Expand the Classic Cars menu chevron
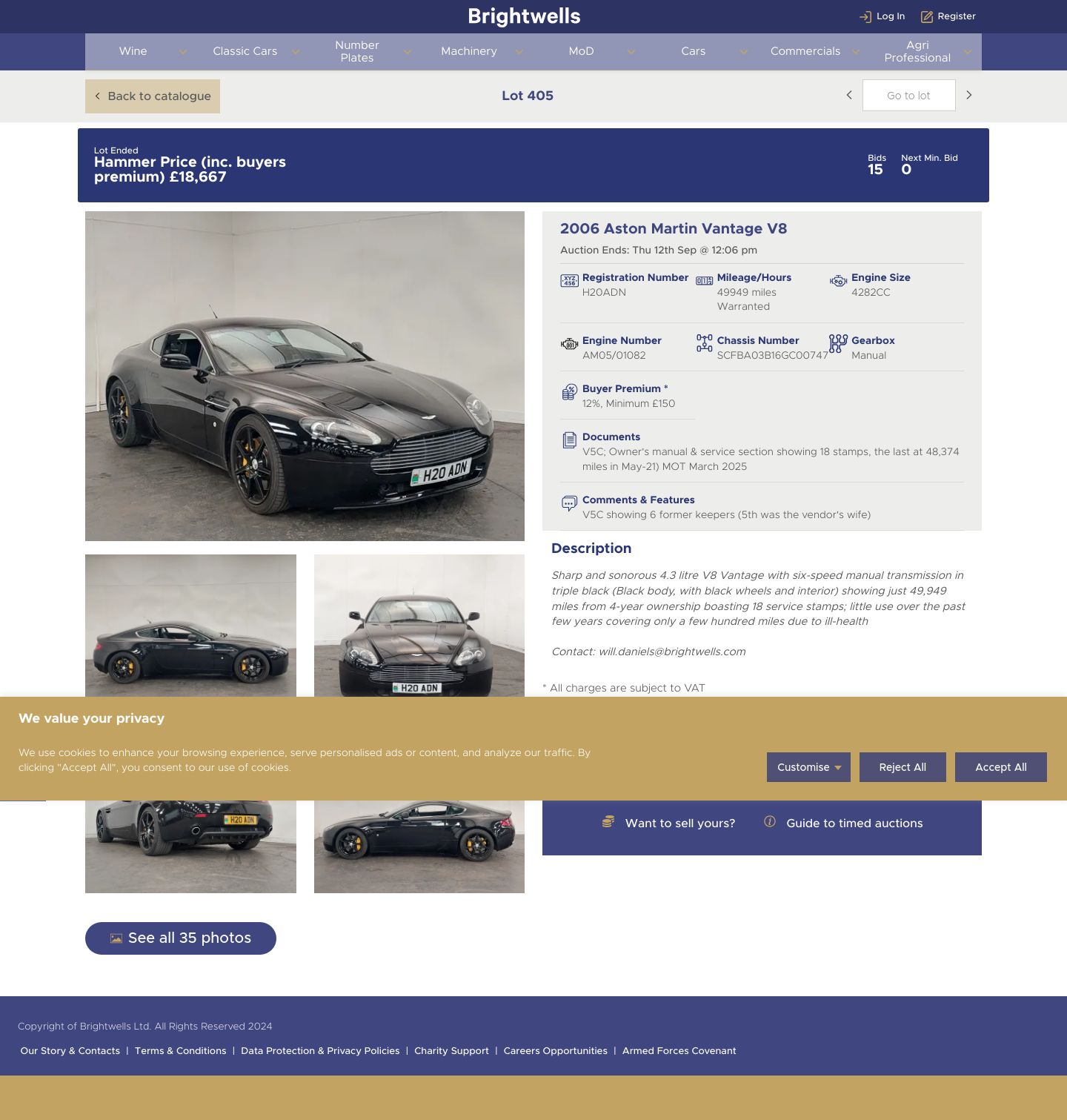 [x=295, y=52]
